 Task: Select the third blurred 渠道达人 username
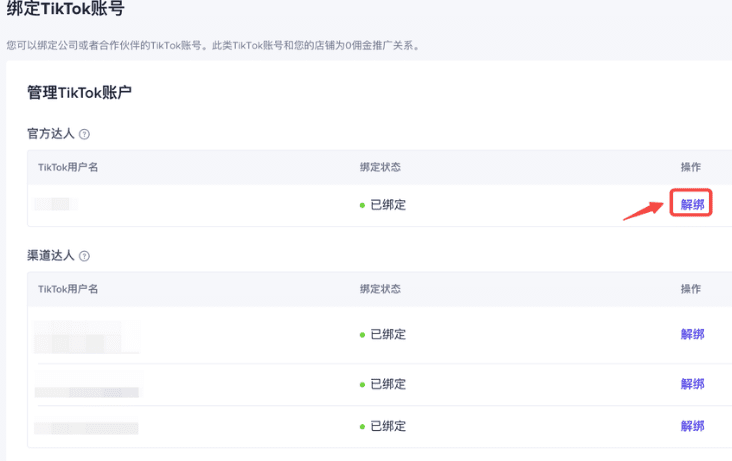[86, 427]
